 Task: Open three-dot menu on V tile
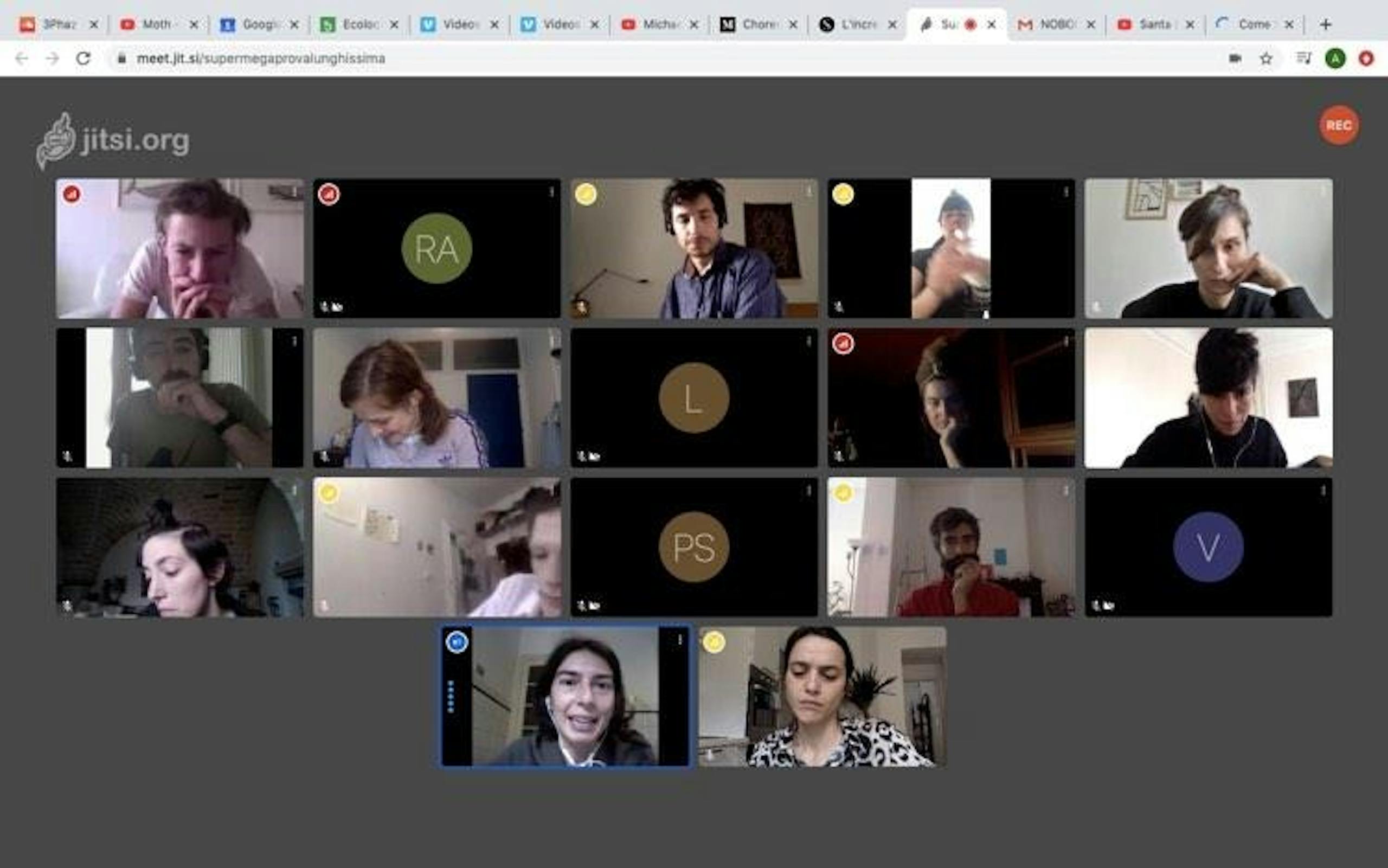[x=1322, y=491]
